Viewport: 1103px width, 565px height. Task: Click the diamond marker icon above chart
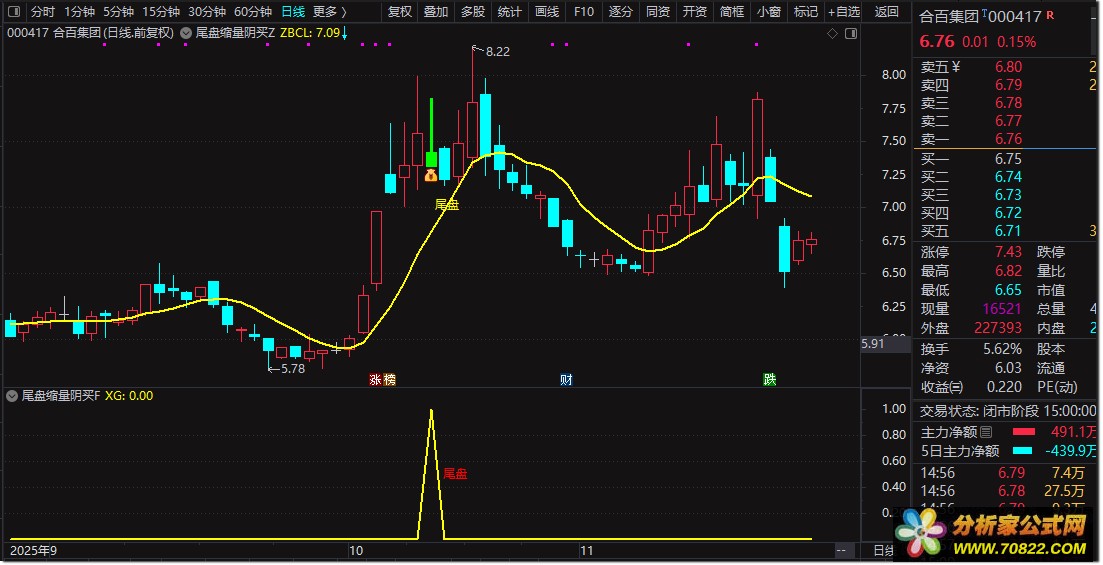[832, 33]
